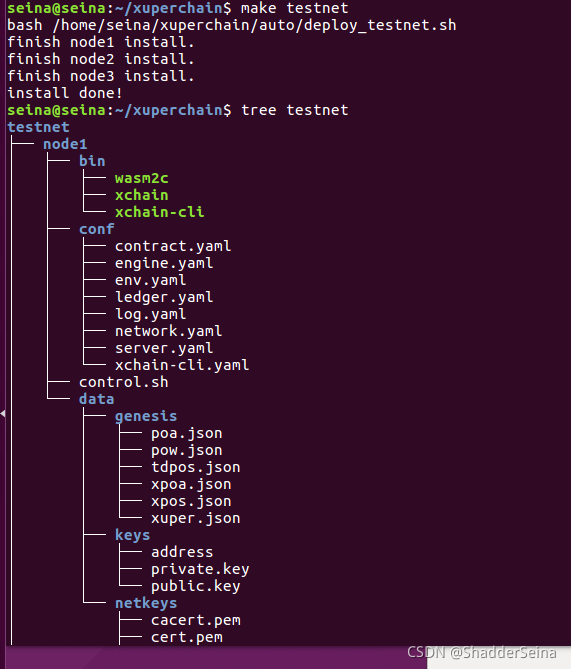The image size is (571, 669).
Task: Click the keys directory label
Action: point(132,535)
